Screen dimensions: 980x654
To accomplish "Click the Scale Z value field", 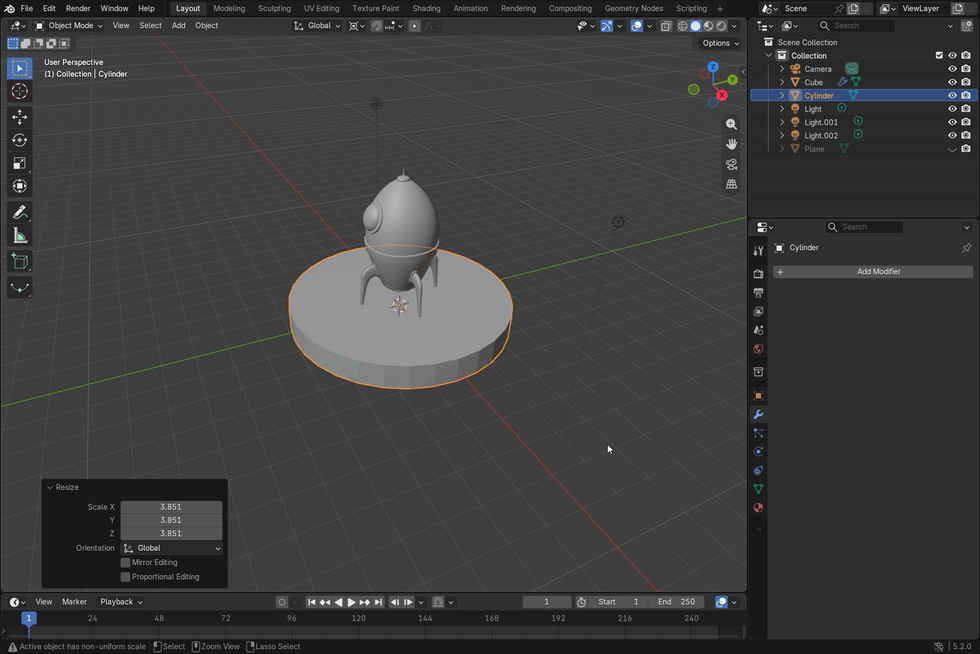I will [x=171, y=533].
